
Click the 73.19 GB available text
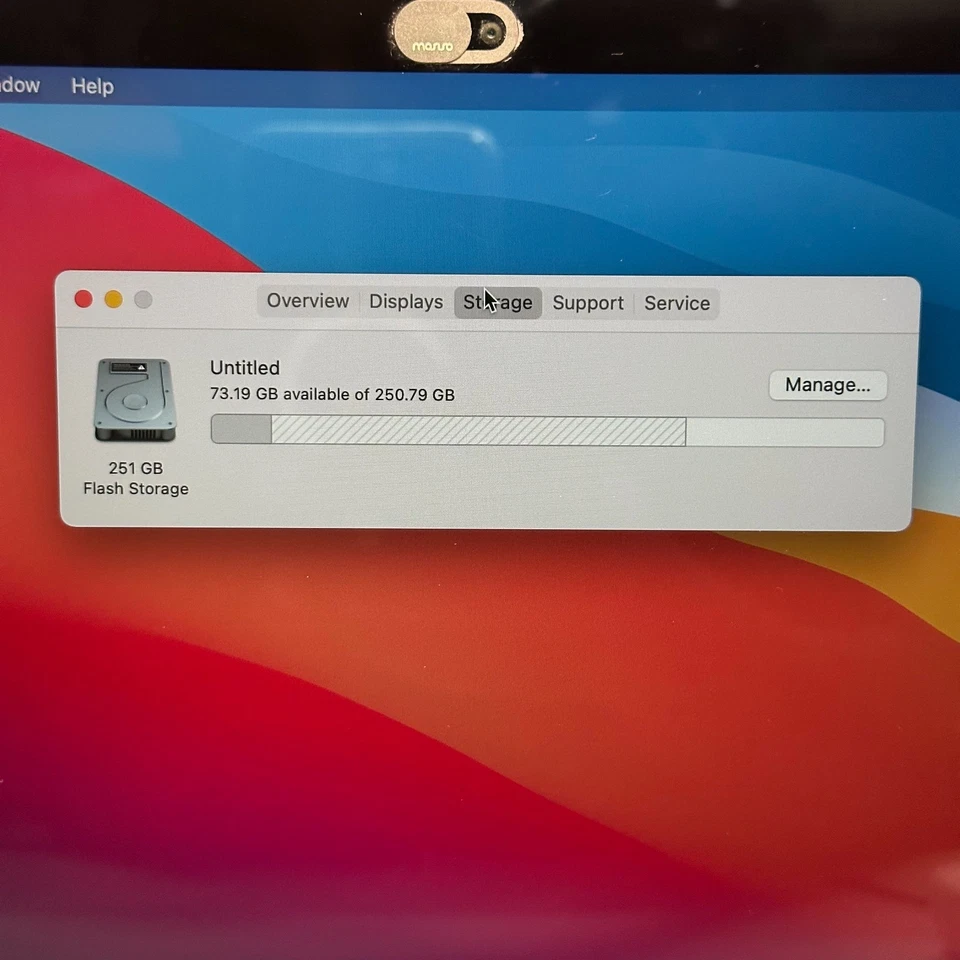332,394
